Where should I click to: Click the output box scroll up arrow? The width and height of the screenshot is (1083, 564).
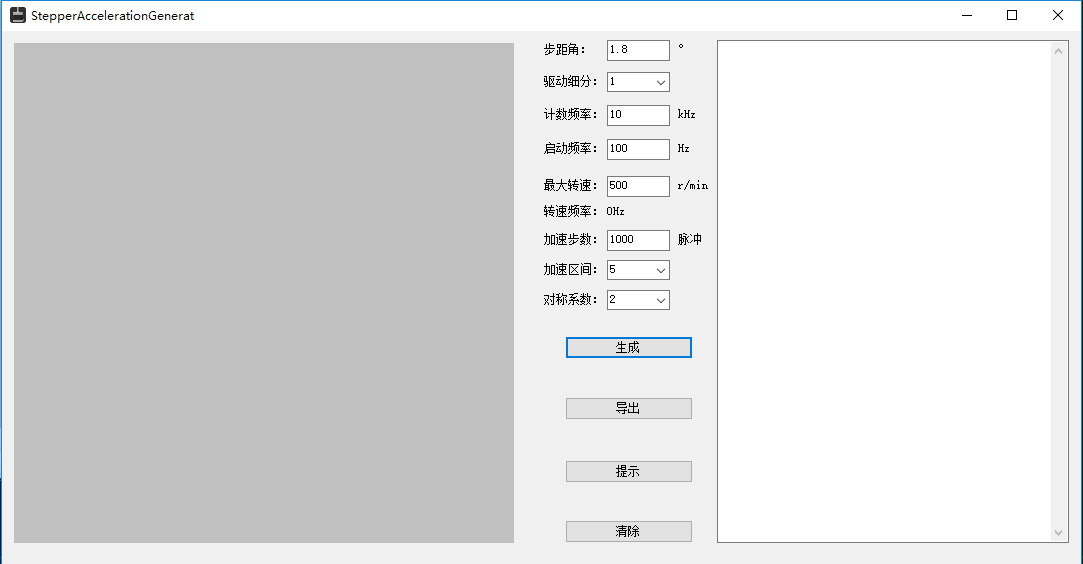pos(1059,50)
